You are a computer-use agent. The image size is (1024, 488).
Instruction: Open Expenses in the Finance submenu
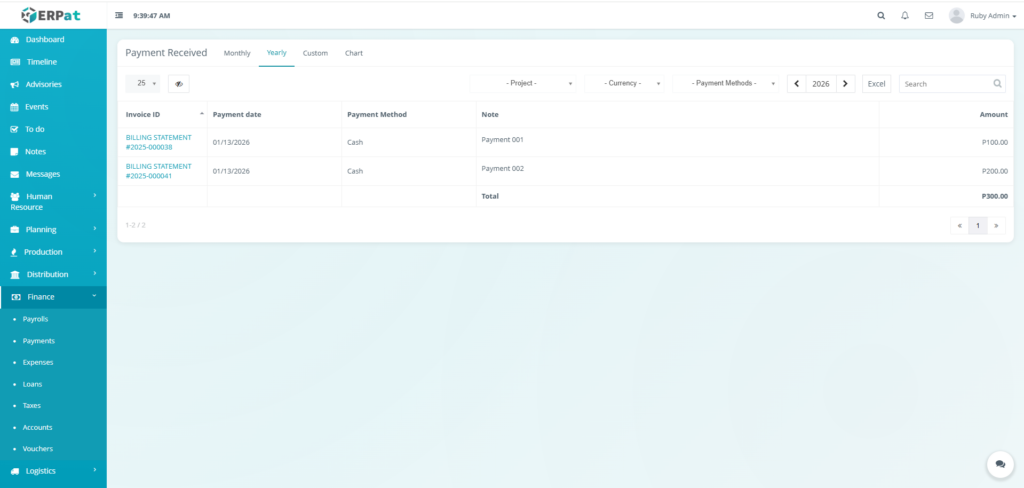click(x=38, y=362)
